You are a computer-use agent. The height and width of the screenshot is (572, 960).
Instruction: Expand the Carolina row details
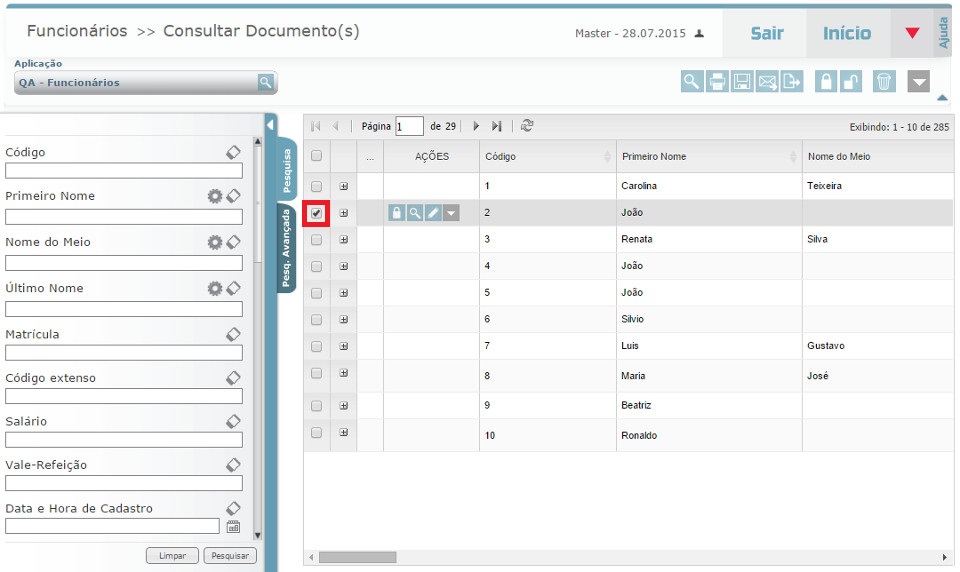point(343,186)
